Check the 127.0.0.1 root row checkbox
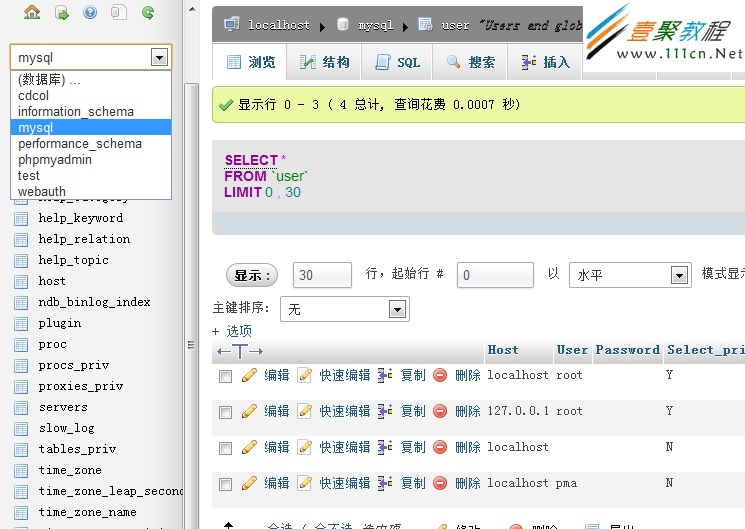This screenshot has height=529, width=745. [x=225, y=412]
